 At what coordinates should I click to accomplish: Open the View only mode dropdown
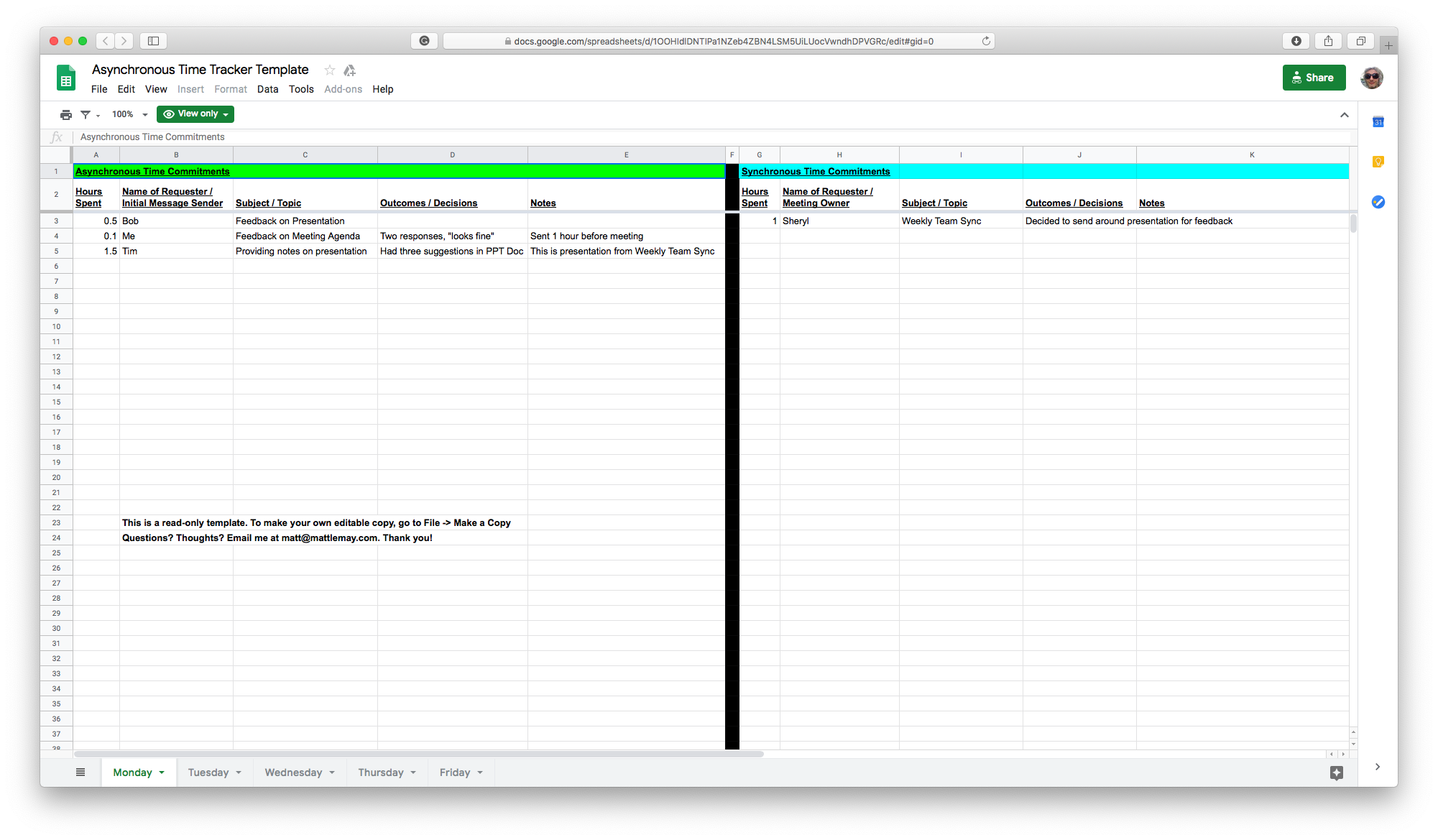point(195,114)
